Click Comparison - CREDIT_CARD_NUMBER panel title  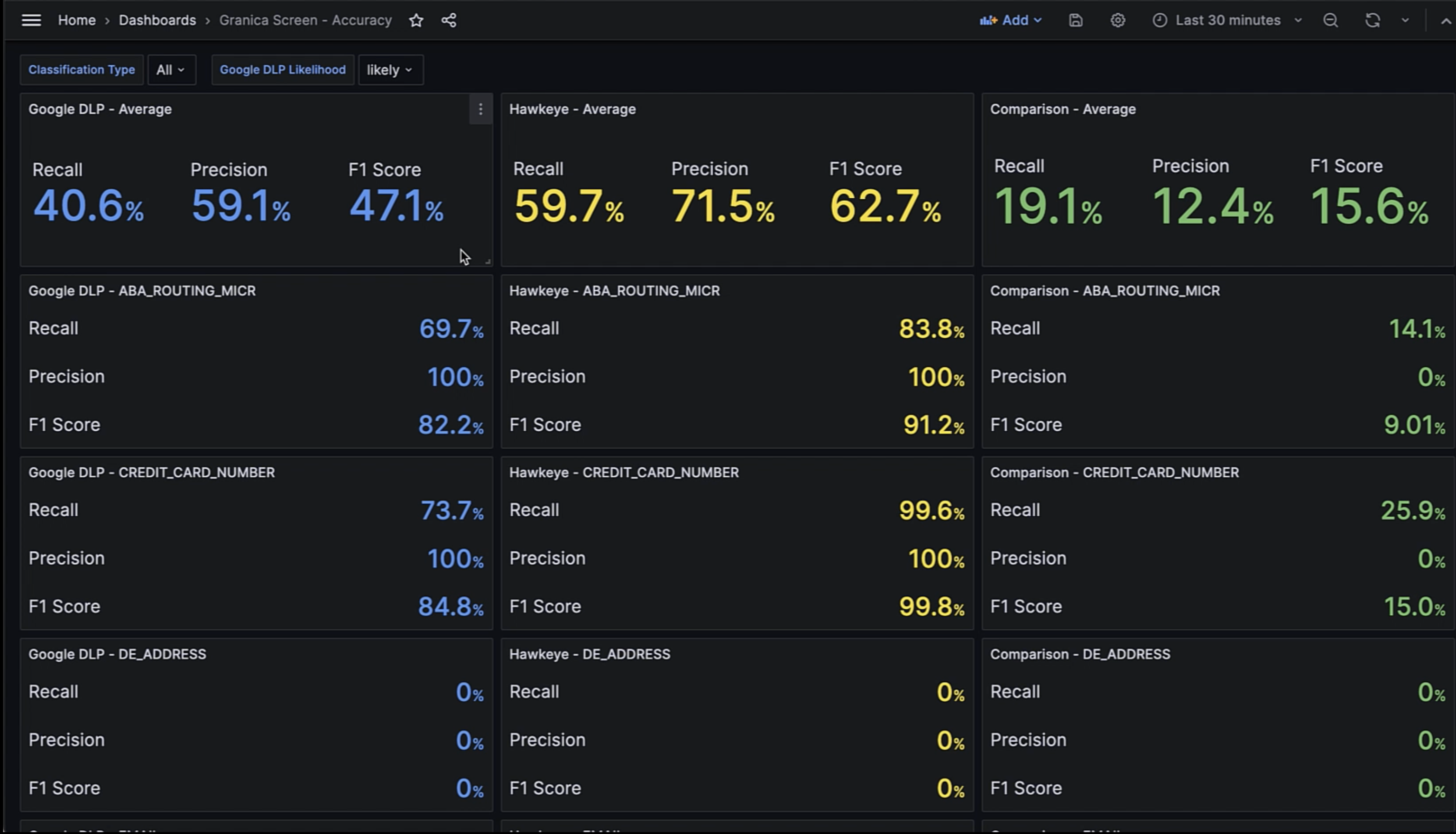(x=1115, y=473)
